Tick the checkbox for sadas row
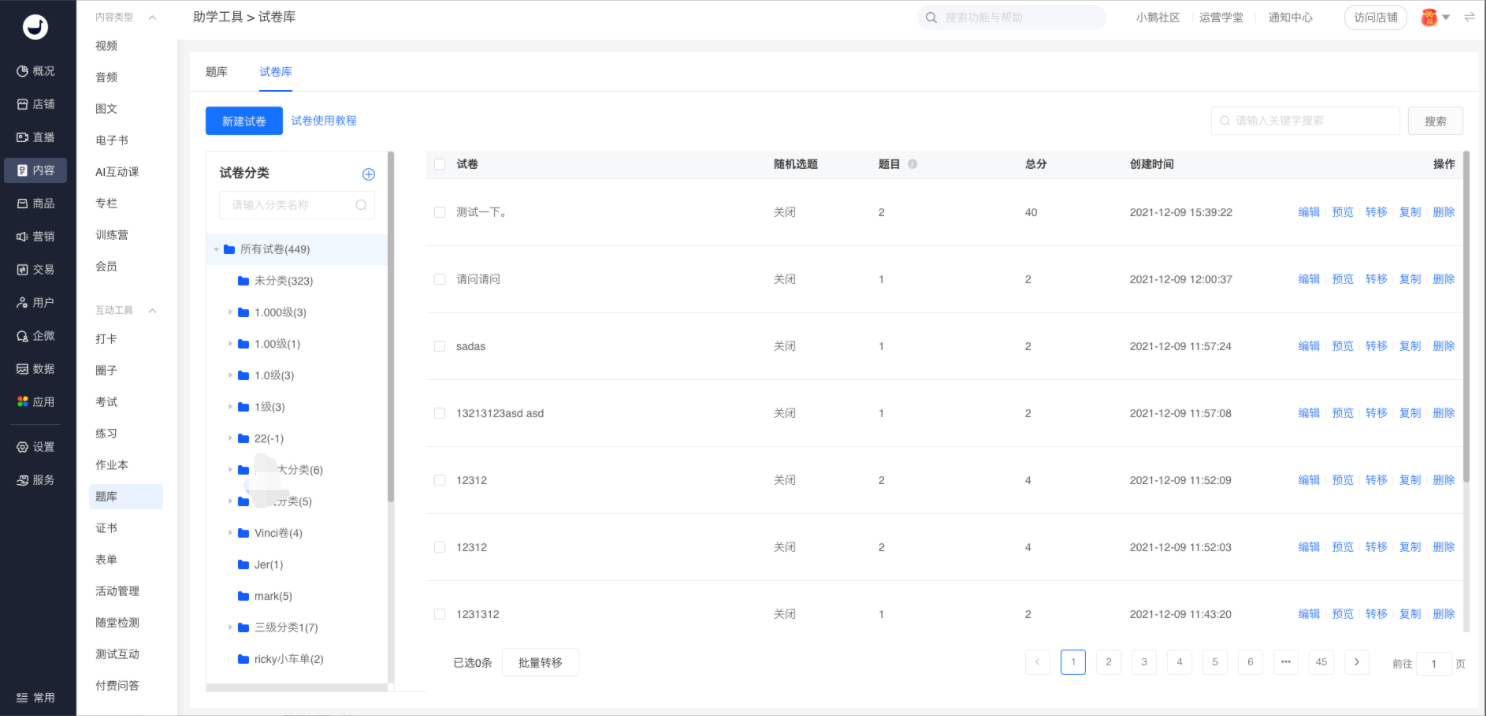Image resolution: width=1486 pixels, height=716 pixels. pos(439,346)
